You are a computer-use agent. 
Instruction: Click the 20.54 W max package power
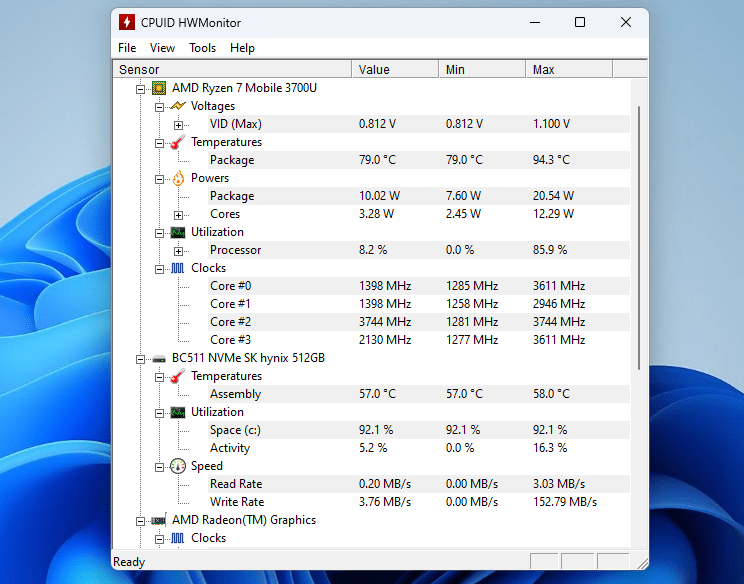[553, 196]
